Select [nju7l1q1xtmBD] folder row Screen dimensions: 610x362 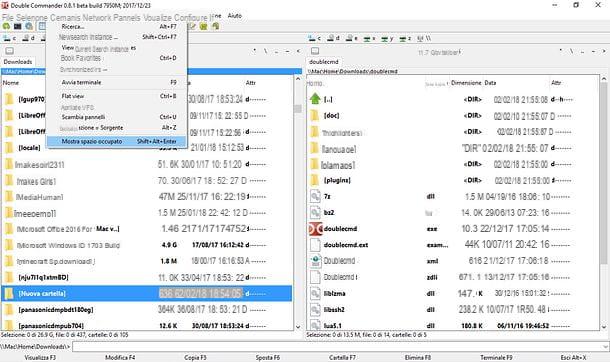click(x=147, y=277)
